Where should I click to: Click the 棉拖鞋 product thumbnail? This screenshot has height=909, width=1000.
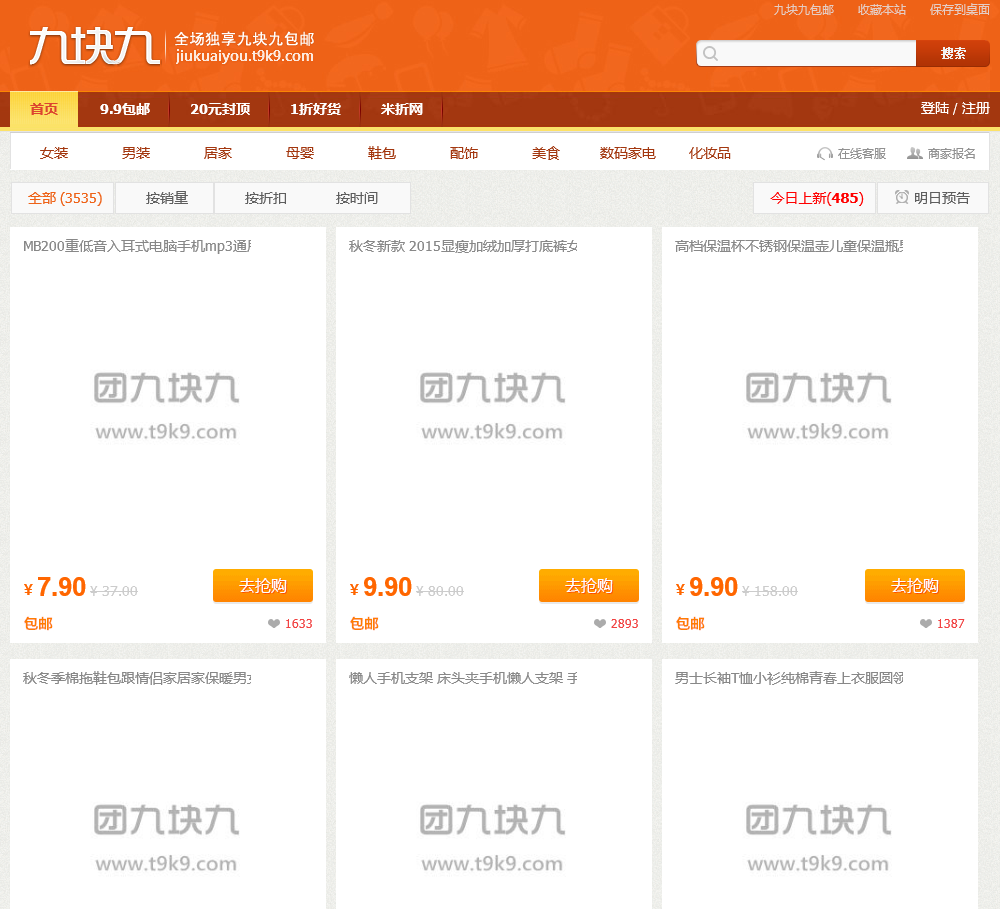[x=166, y=804]
